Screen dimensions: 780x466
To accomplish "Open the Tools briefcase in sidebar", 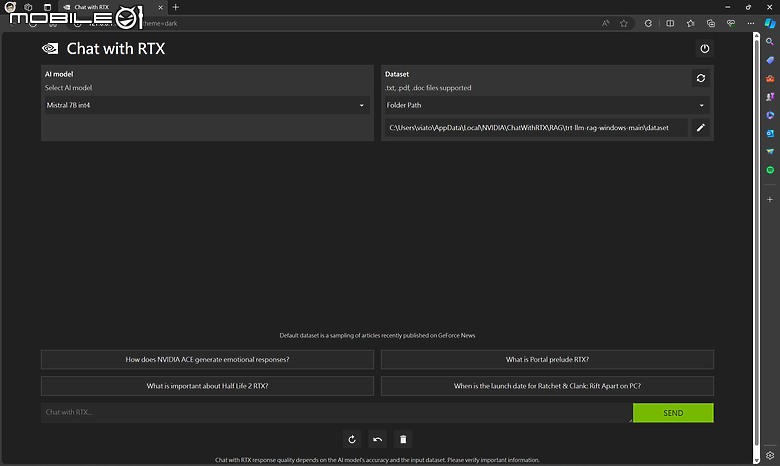I will coord(770,79).
